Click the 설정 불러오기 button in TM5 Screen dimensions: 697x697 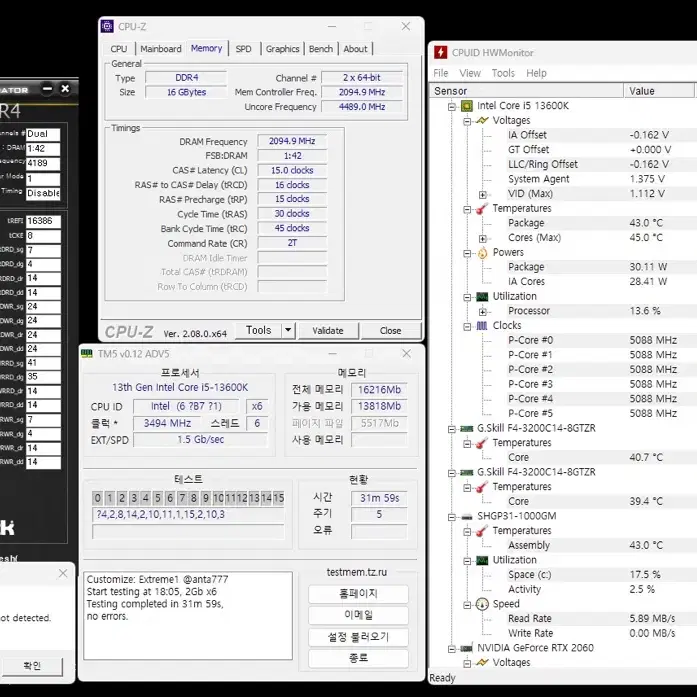point(358,637)
